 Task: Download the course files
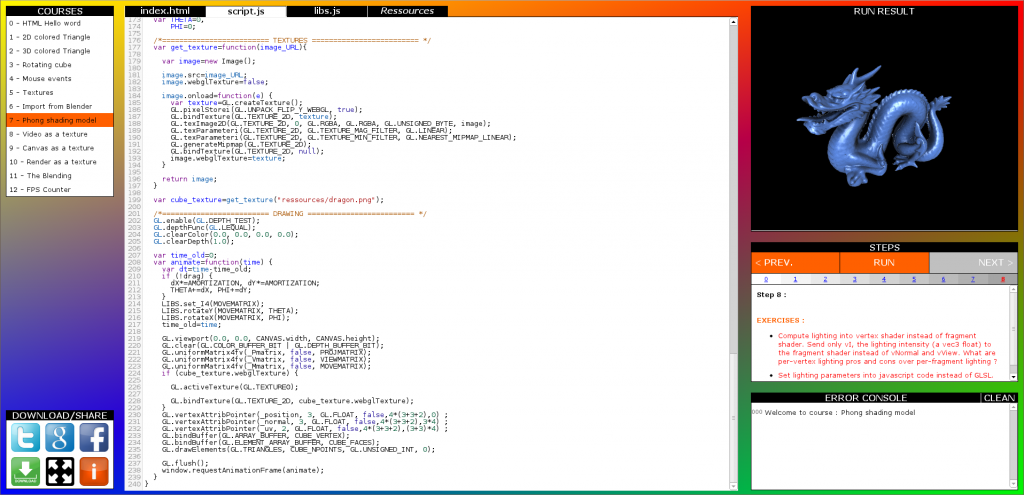[25, 471]
